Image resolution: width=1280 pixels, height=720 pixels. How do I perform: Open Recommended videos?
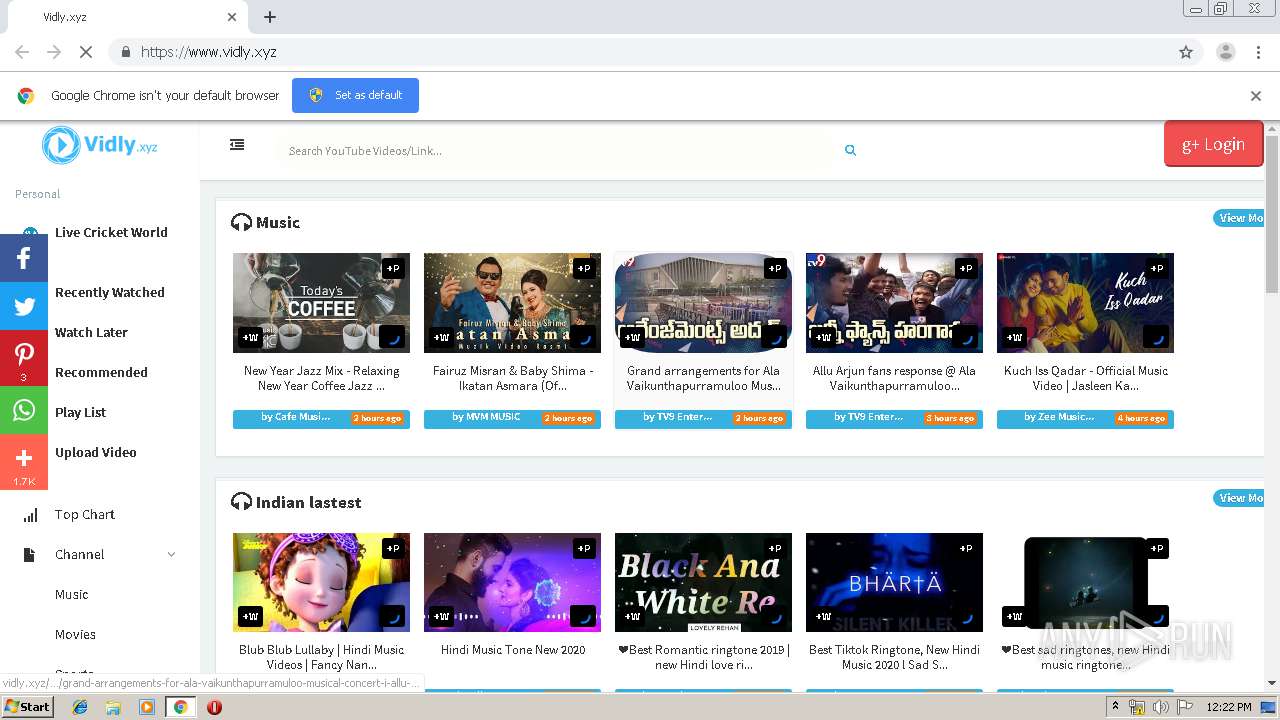(x=101, y=372)
